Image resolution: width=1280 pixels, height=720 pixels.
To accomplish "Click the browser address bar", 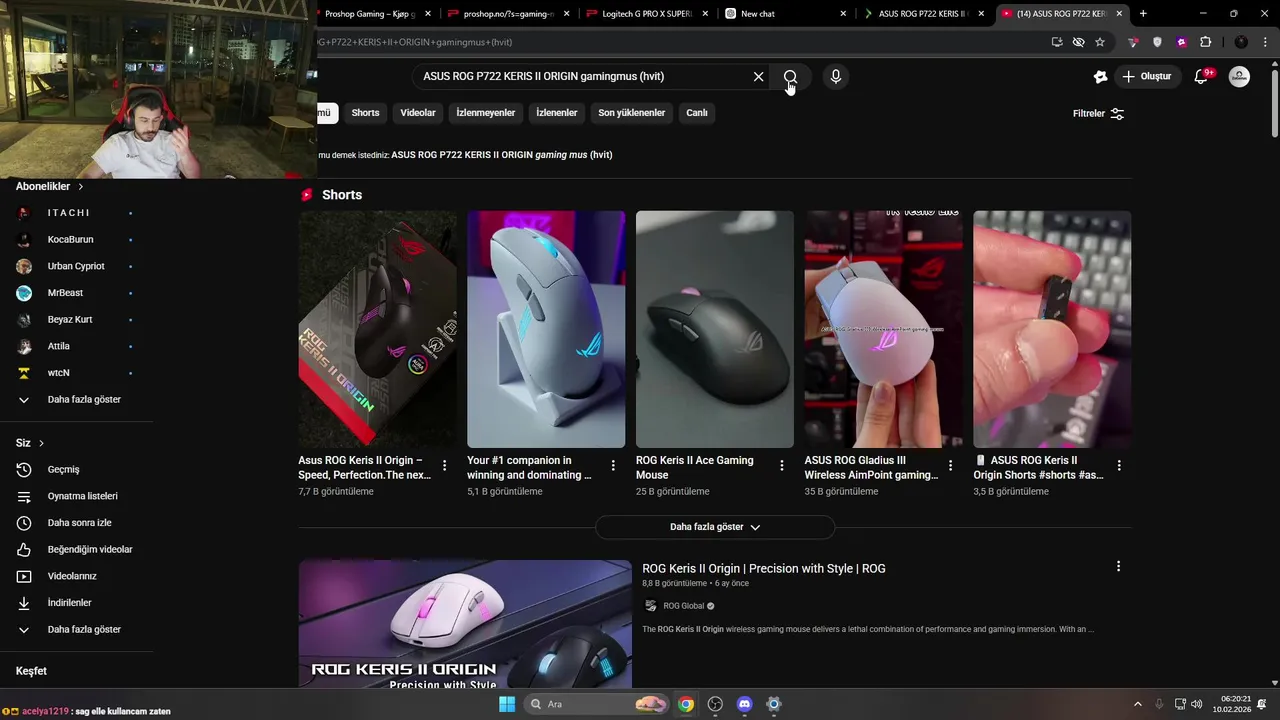I will point(680,42).
